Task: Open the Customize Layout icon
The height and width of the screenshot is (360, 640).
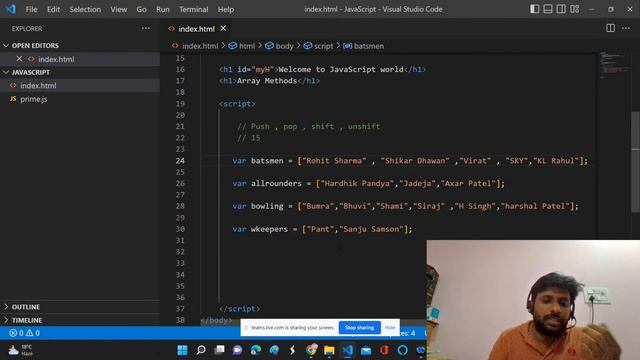Action: (575, 9)
